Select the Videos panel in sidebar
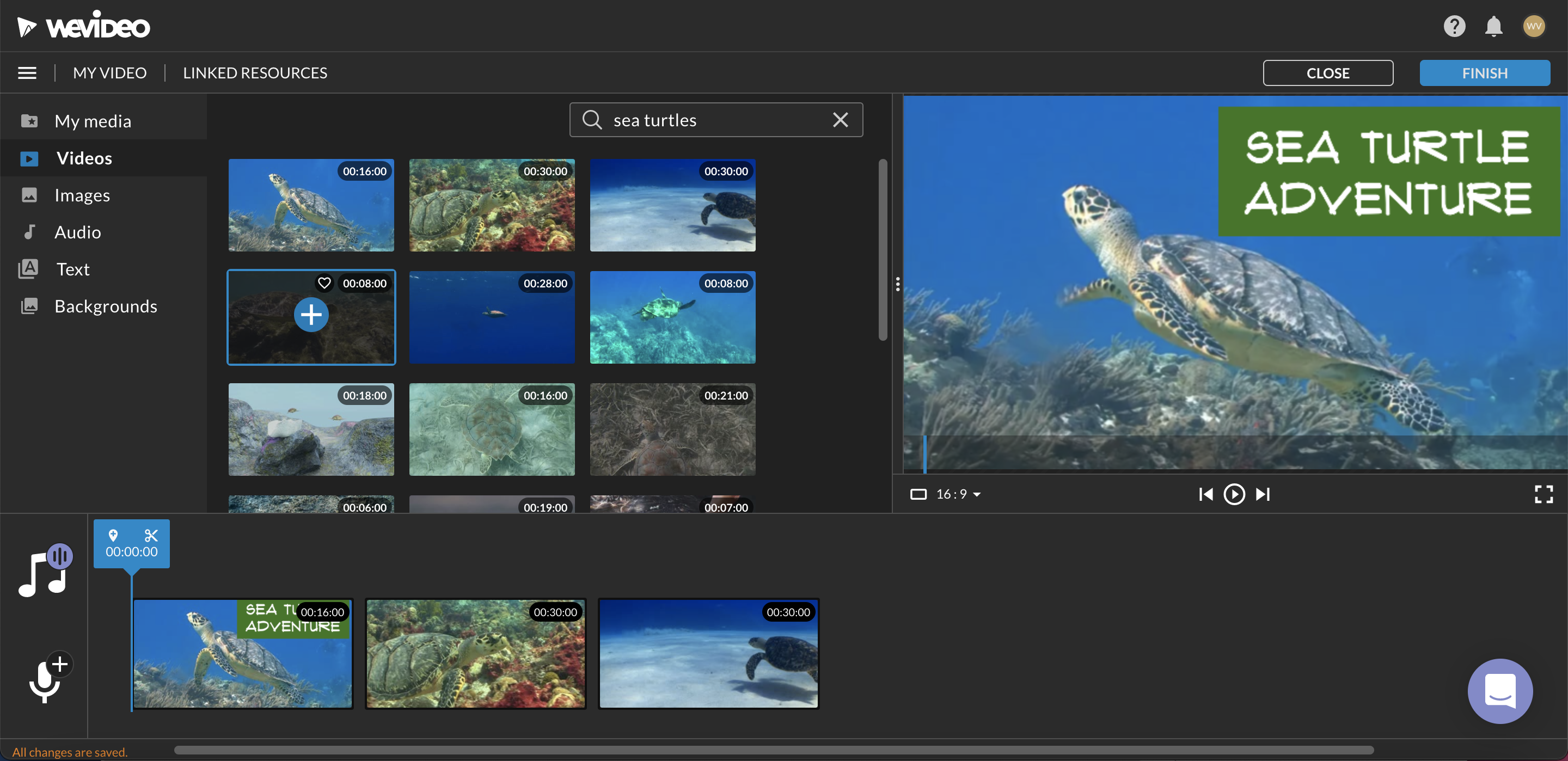 tap(83, 157)
